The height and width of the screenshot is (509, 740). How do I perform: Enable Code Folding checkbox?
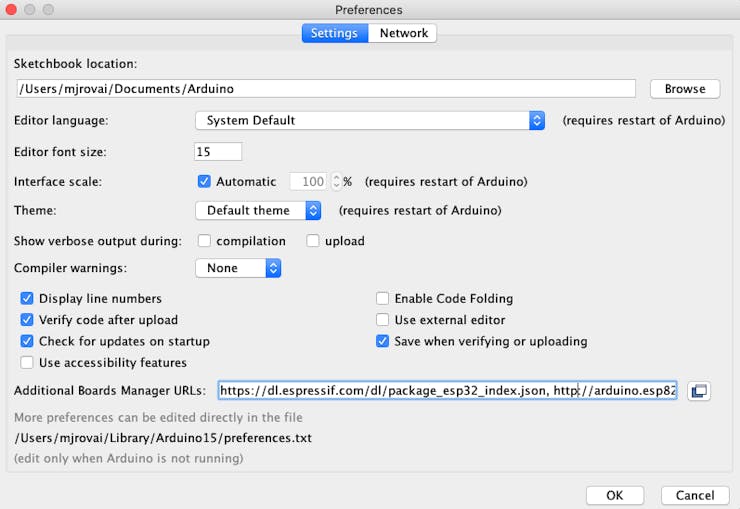point(383,298)
